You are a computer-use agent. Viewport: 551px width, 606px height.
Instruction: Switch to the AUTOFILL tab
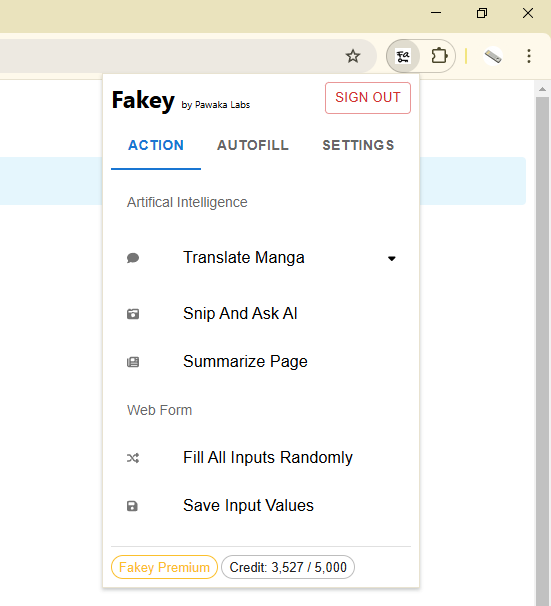(253, 146)
